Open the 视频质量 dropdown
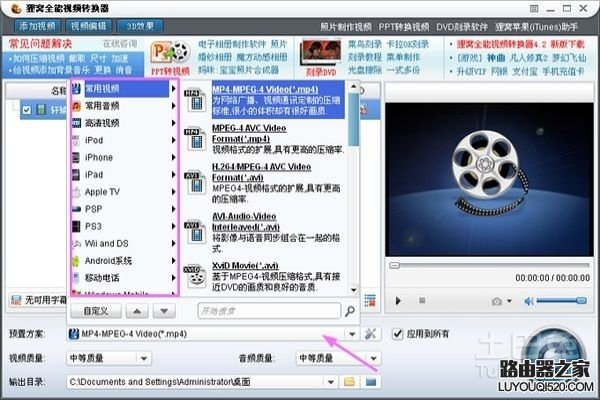The height and width of the screenshot is (400, 600). (x=108, y=358)
